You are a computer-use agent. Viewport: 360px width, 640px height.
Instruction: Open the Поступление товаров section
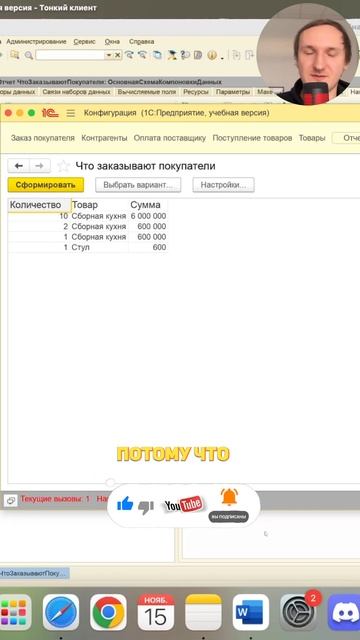pyautogui.click(x=252, y=138)
